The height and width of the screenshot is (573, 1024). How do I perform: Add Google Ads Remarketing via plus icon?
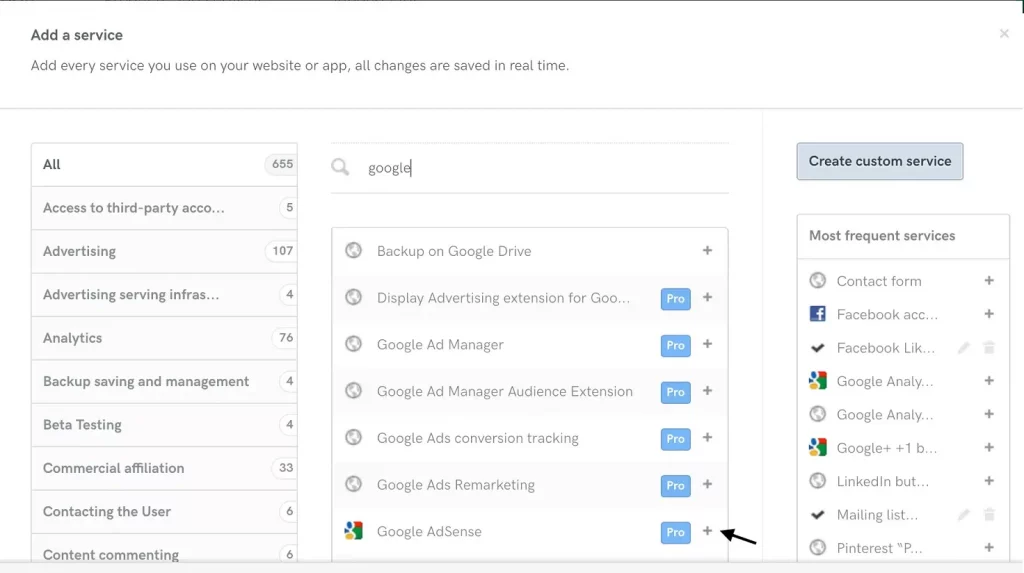coord(707,484)
